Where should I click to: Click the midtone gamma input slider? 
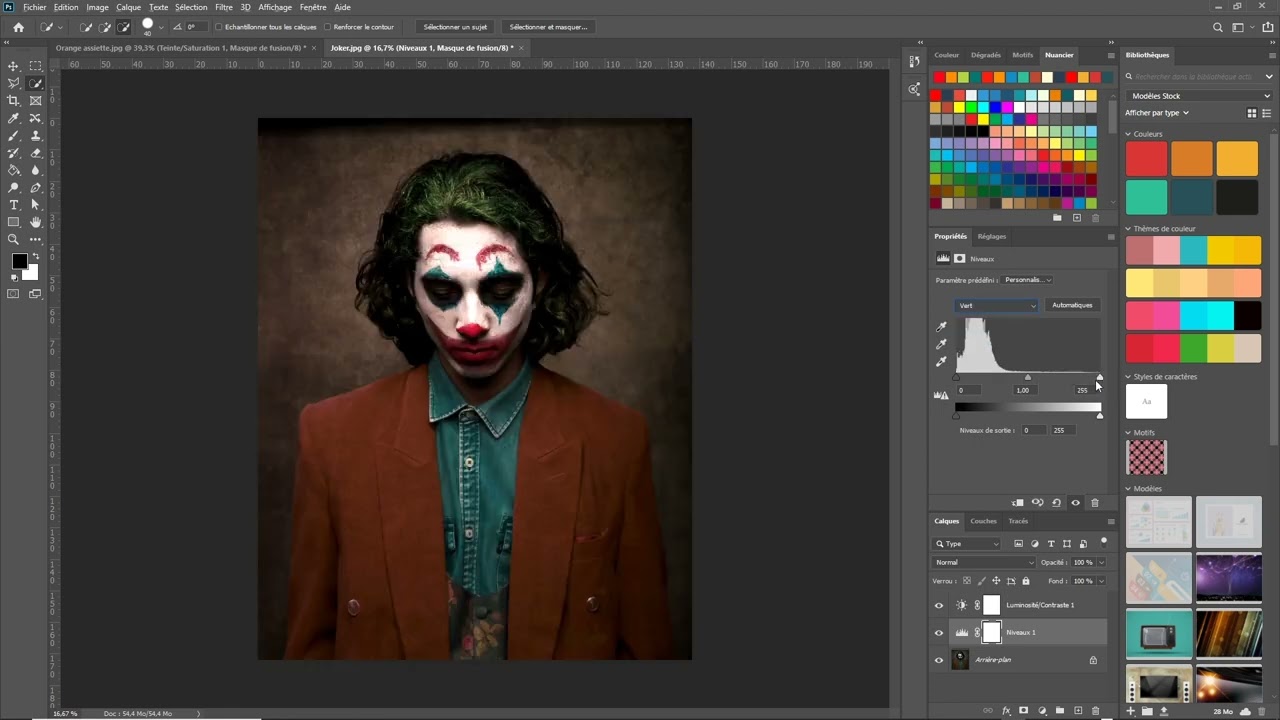(x=1027, y=378)
